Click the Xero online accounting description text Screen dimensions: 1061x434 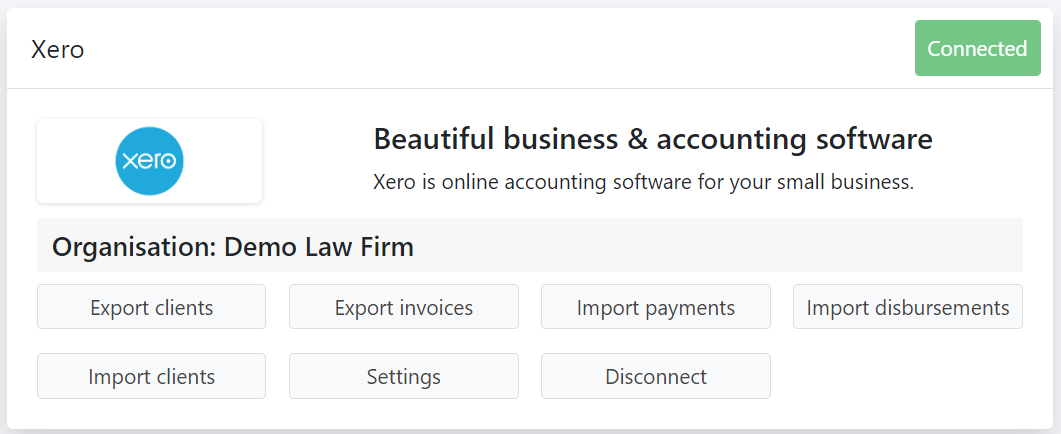click(x=644, y=182)
